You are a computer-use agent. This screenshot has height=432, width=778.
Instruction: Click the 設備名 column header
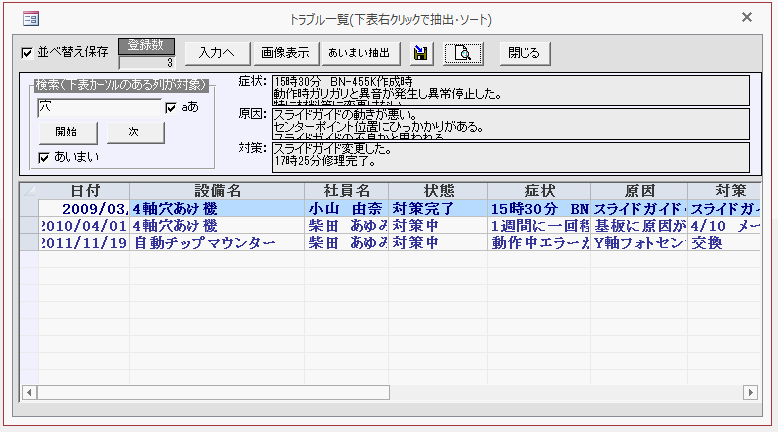pyautogui.click(x=217, y=191)
